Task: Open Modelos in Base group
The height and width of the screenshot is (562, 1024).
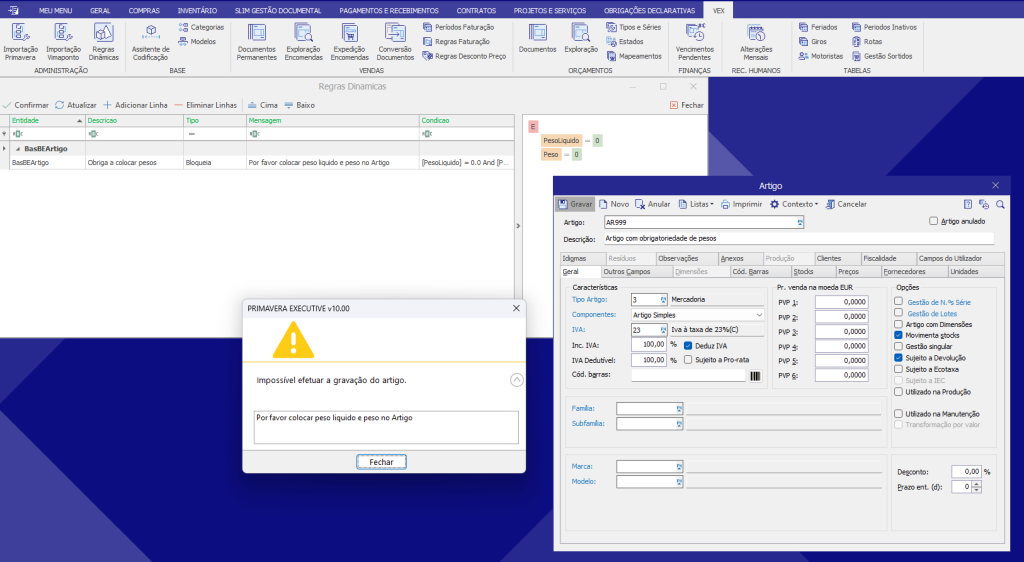Action: click(x=197, y=41)
